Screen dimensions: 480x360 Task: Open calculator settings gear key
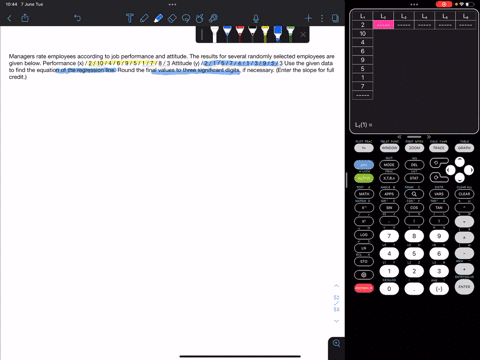[x=364, y=275]
